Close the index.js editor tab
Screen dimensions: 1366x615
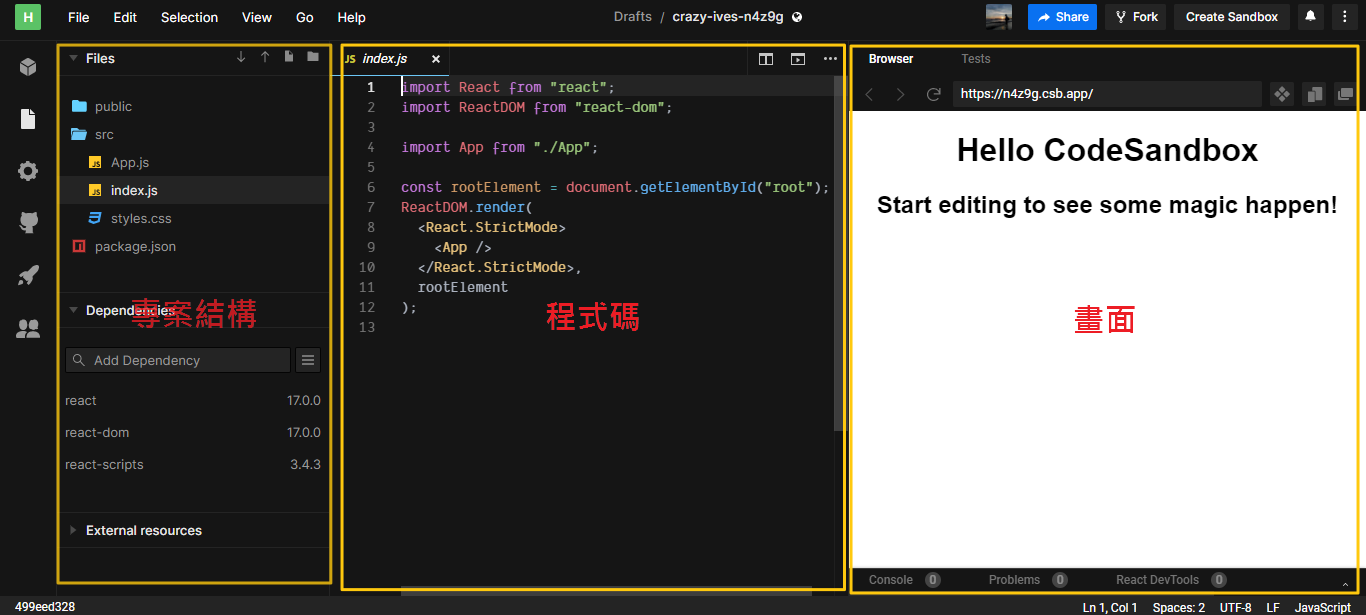point(436,59)
